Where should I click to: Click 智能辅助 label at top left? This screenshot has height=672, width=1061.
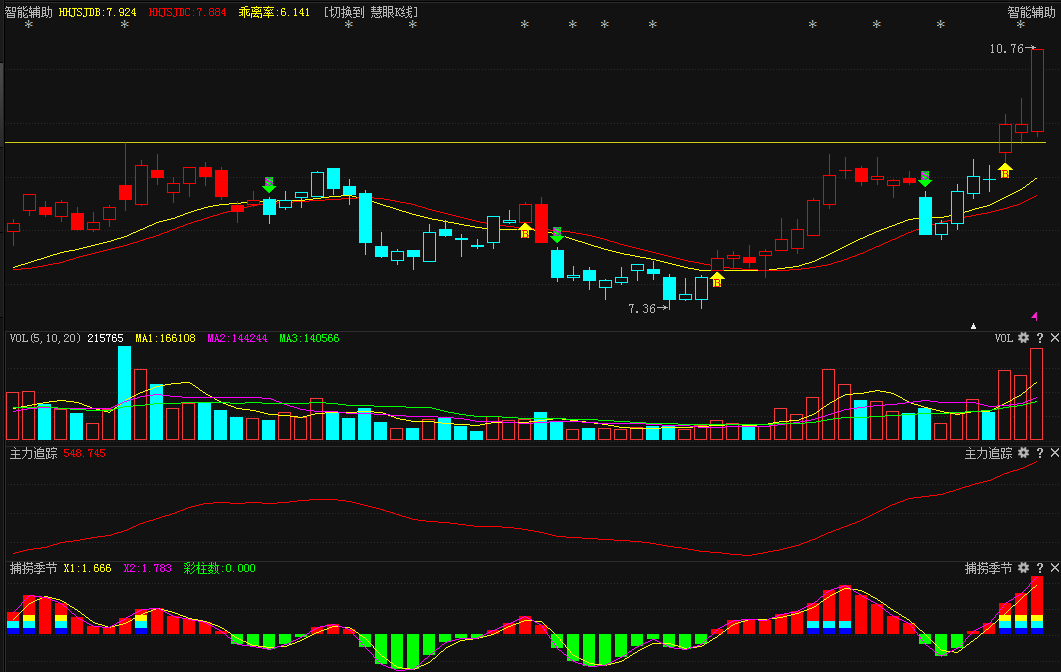coord(28,12)
